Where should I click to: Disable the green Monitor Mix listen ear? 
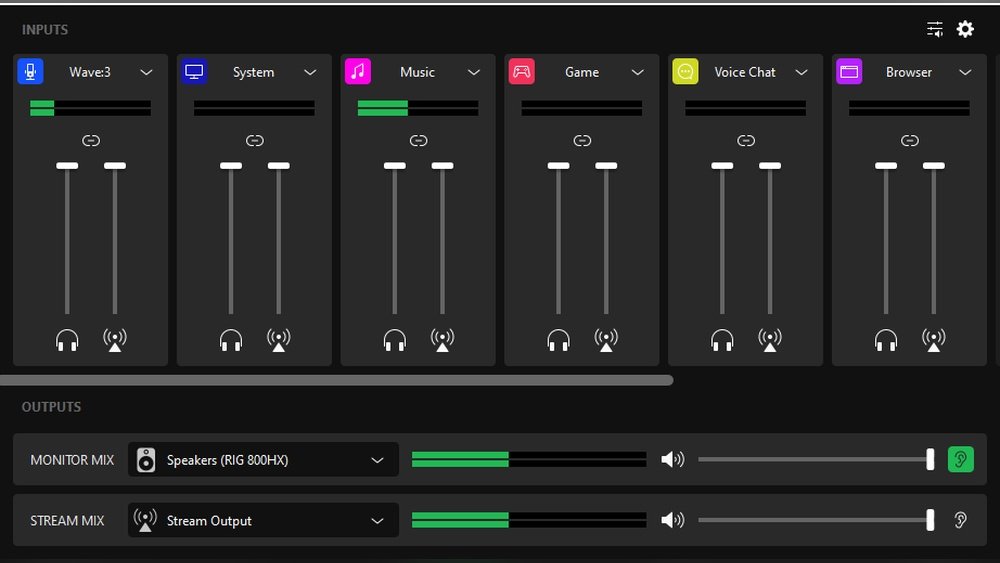960,459
